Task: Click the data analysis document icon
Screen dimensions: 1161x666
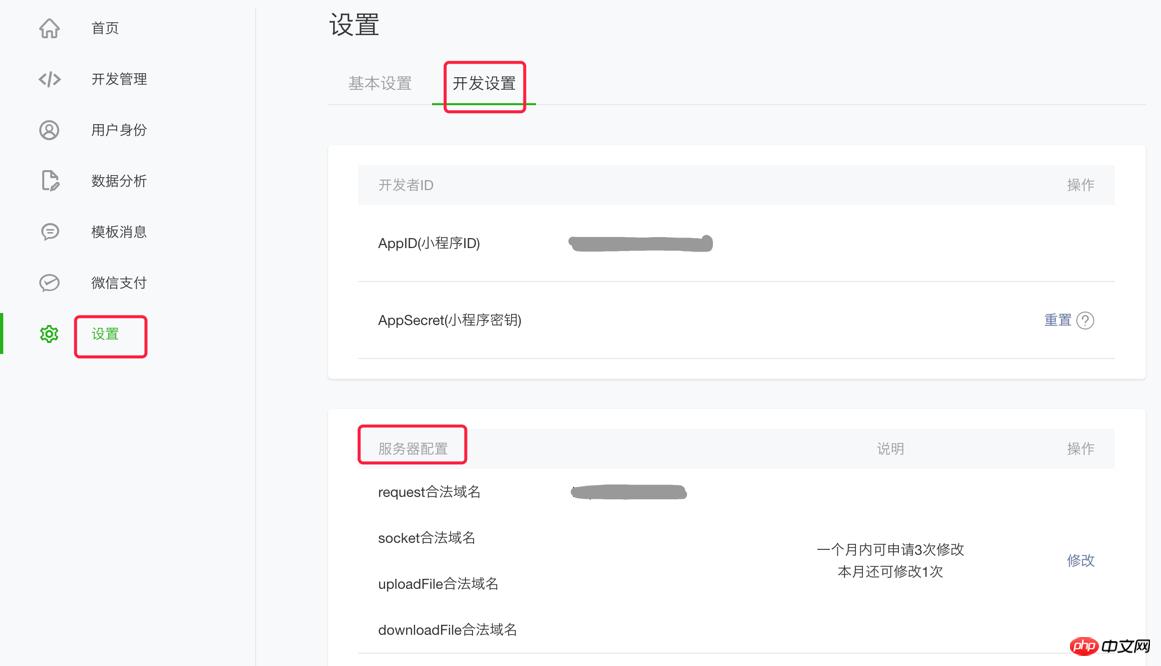Action: (49, 181)
